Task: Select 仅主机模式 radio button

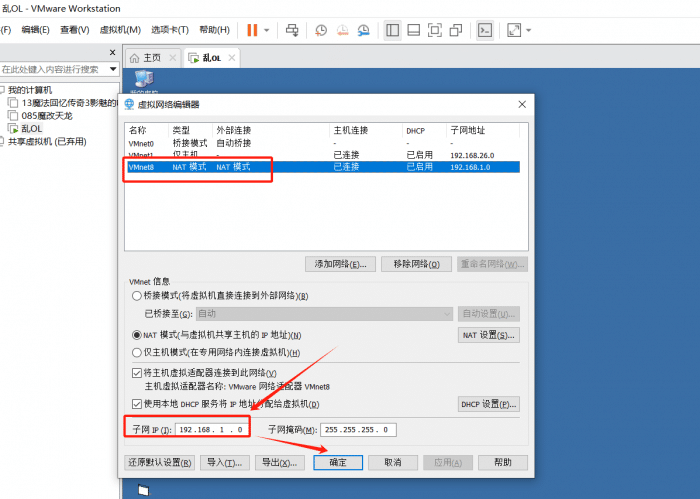Action: (x=137, y=352)
